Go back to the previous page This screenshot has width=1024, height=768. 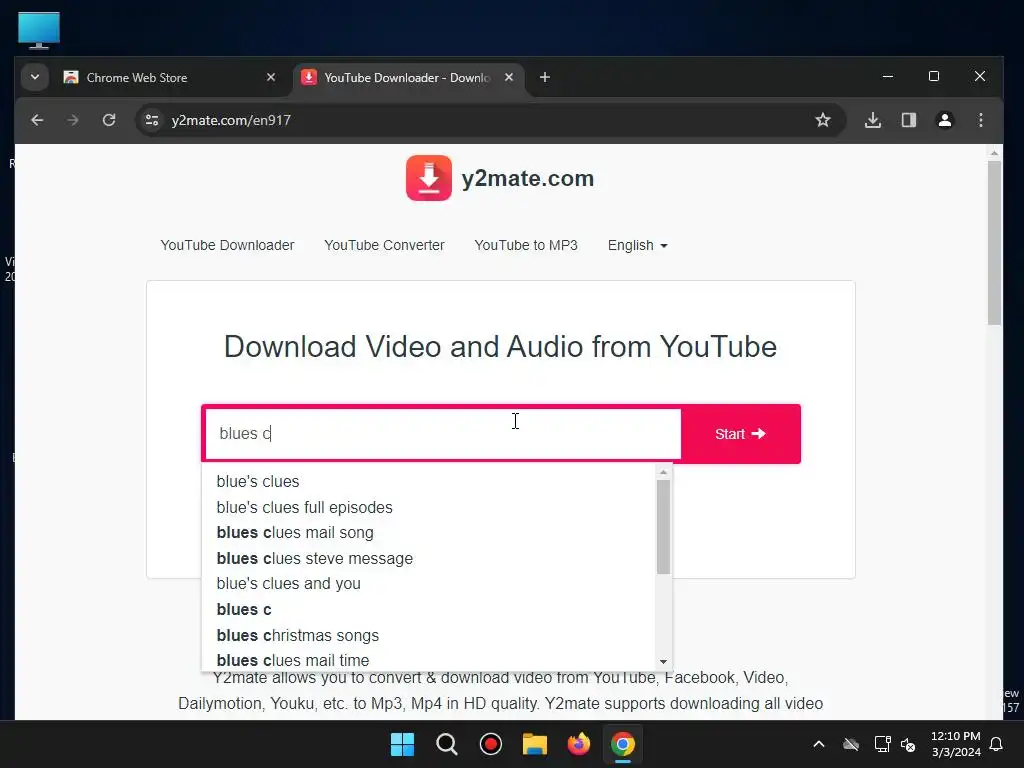coord(37,120)
